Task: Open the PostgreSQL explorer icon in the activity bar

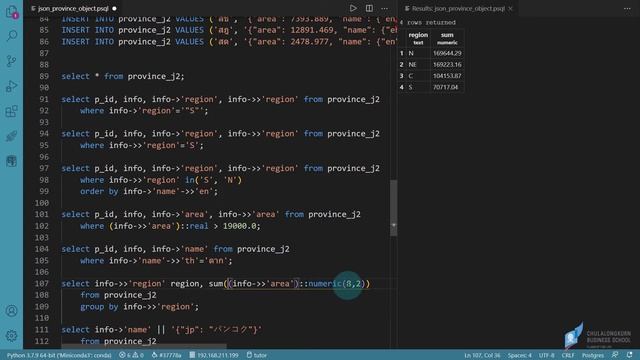Action: point(11,161)
